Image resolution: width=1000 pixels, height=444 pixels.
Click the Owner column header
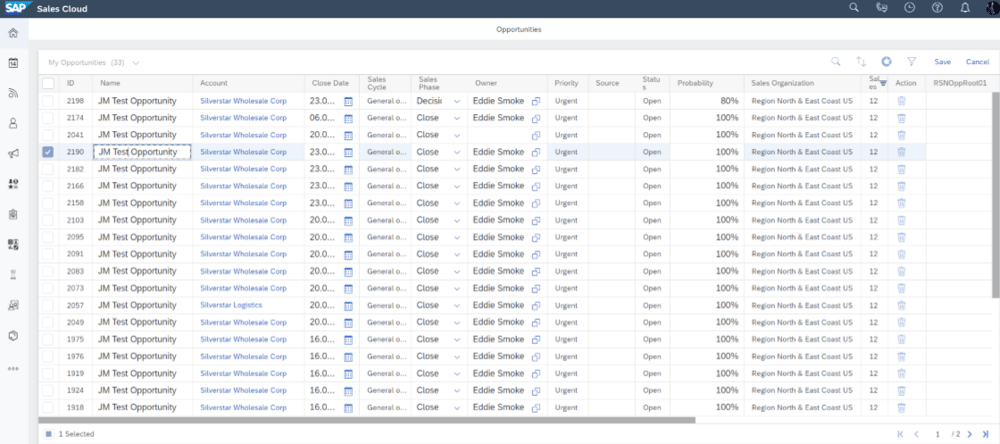tap(507, 84)
